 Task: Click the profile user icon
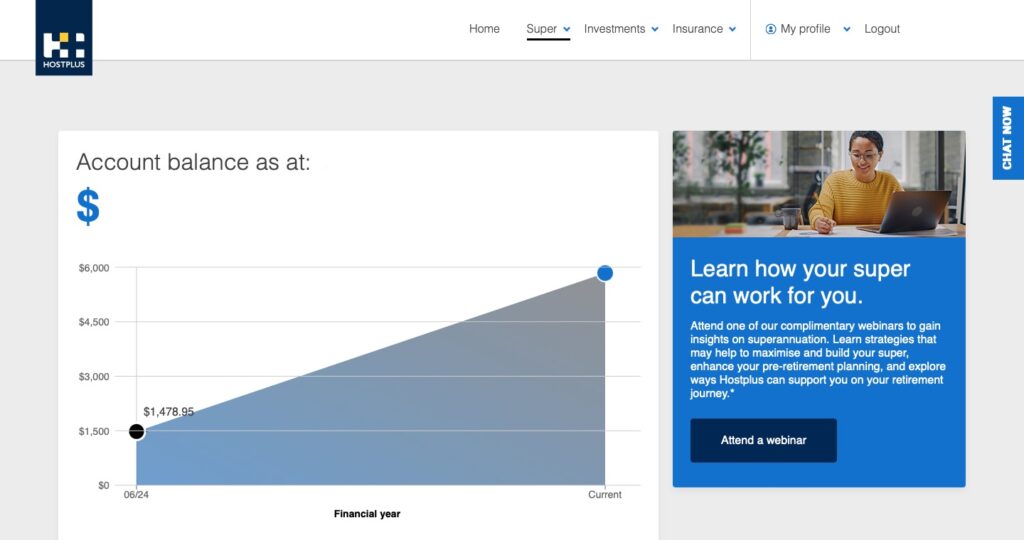pyautogui.click(x=771, y=29)
